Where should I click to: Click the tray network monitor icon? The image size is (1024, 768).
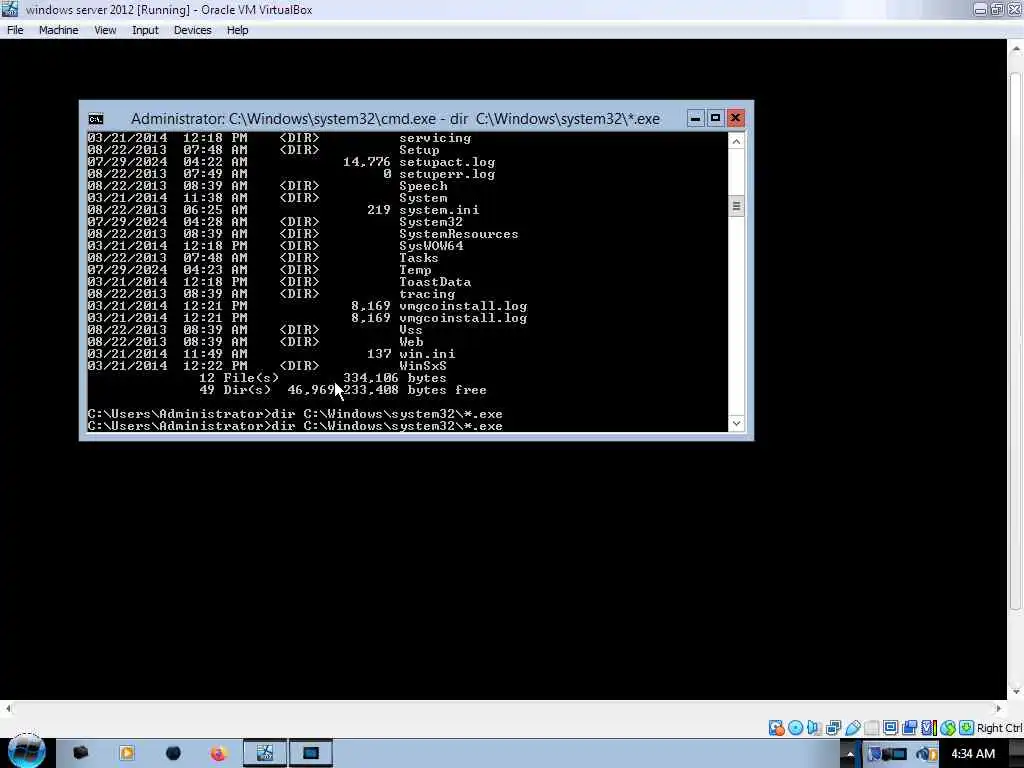(x=897, y=754)
